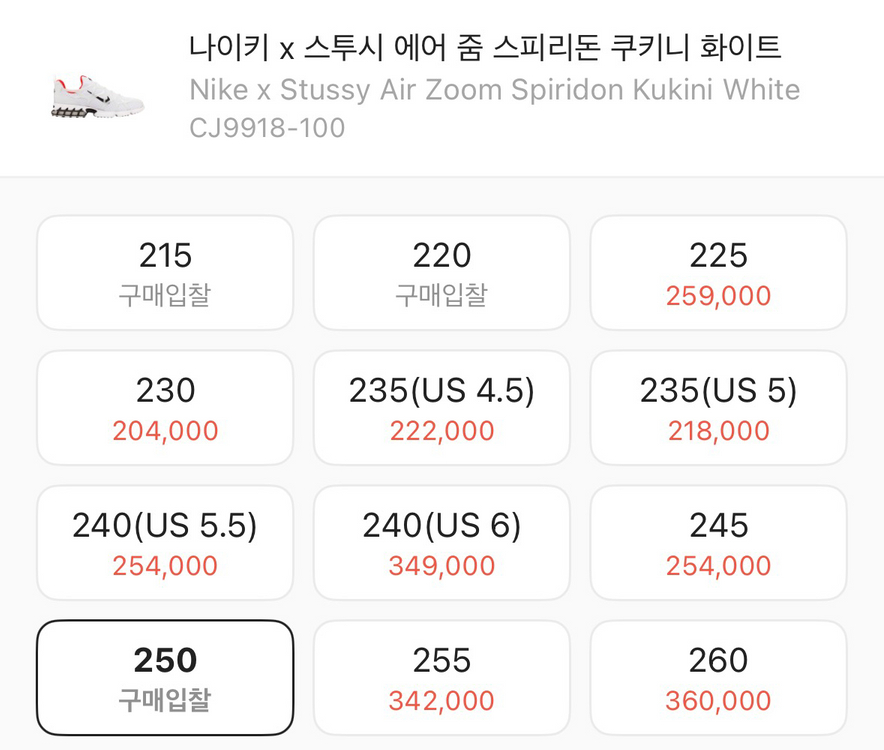Click the currently selected size 250
This screenshot has width=884, height=750.
pos(164,677)
